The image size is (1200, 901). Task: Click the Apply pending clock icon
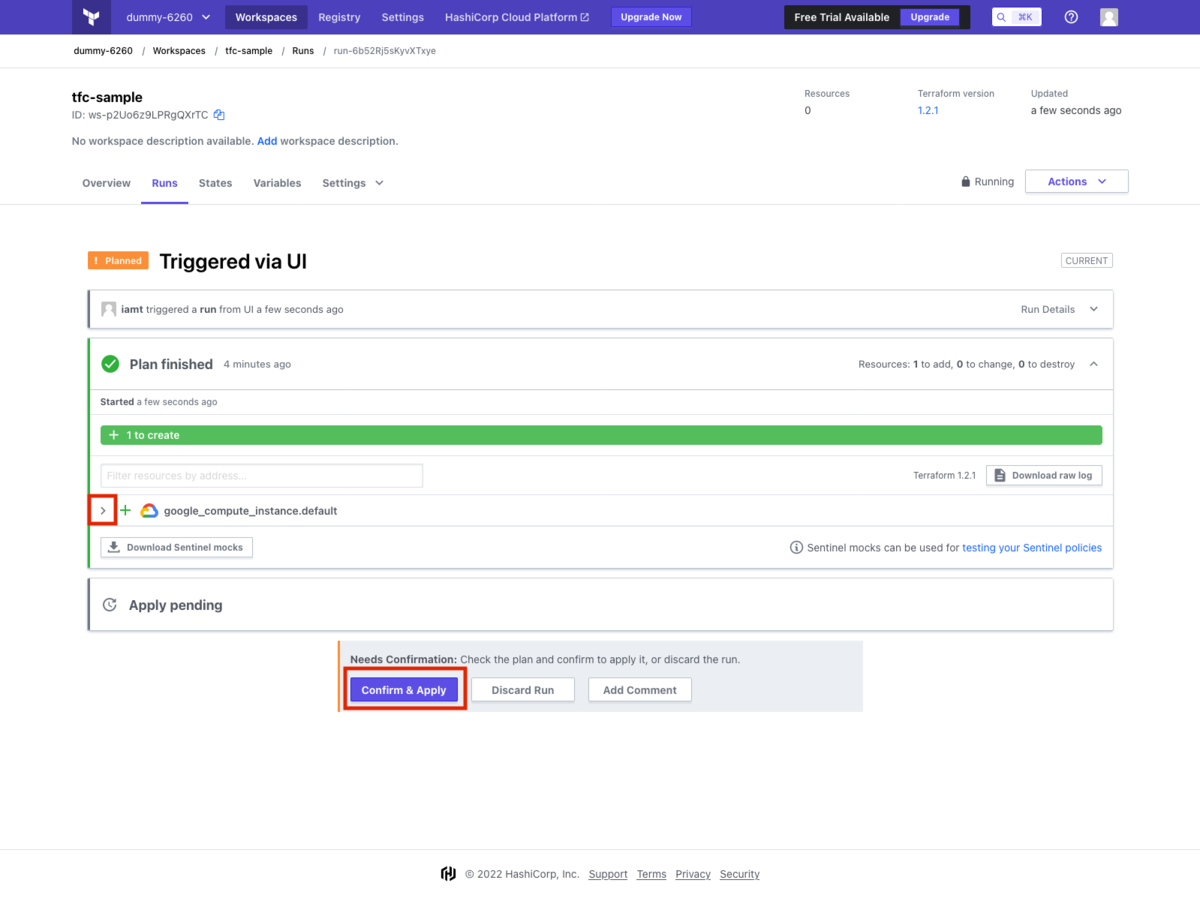click(110, 605)
